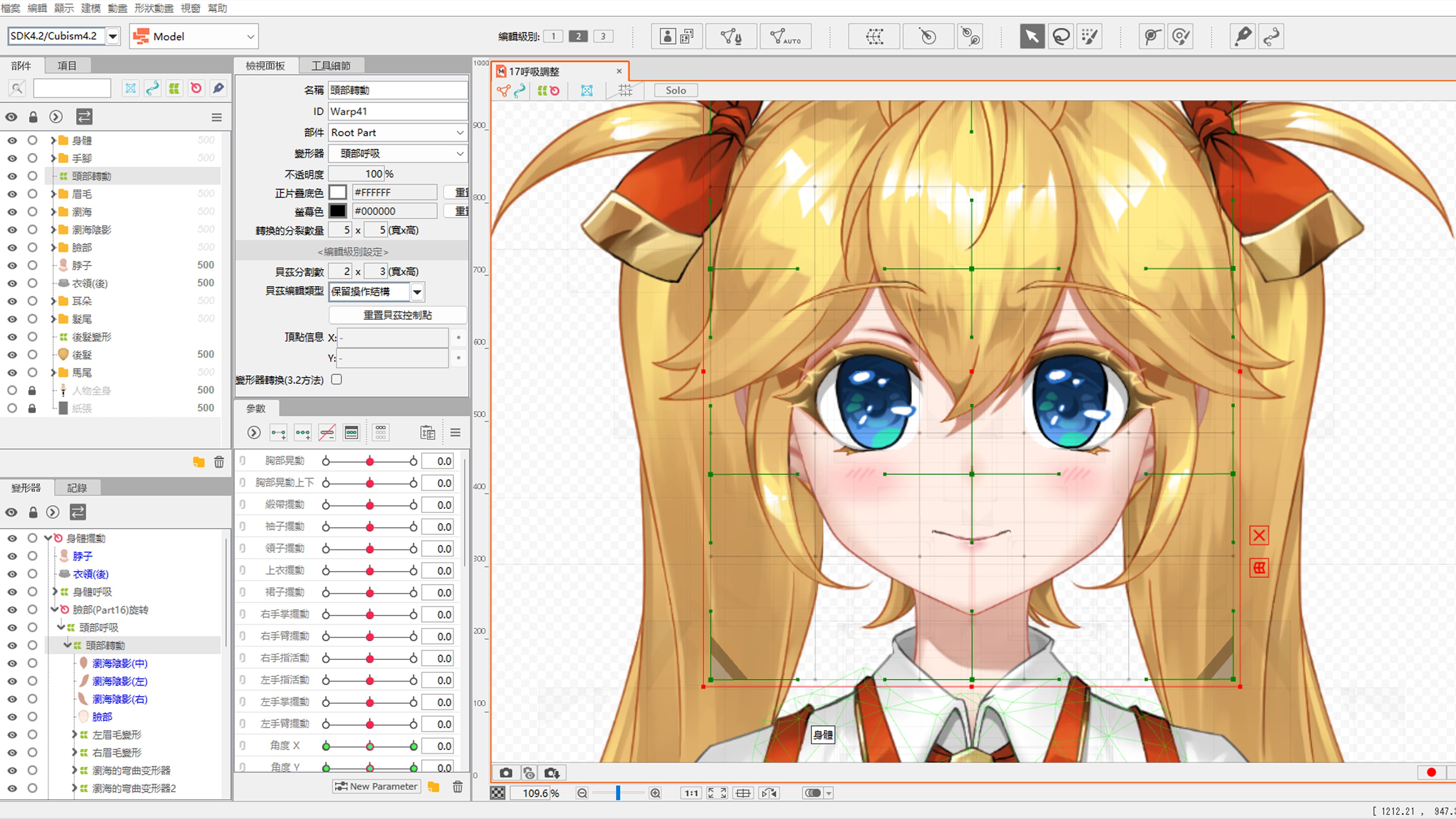Click the New Parameter button
The height and width of the screenshot is (819, 1456).
[x=377, y=786]
